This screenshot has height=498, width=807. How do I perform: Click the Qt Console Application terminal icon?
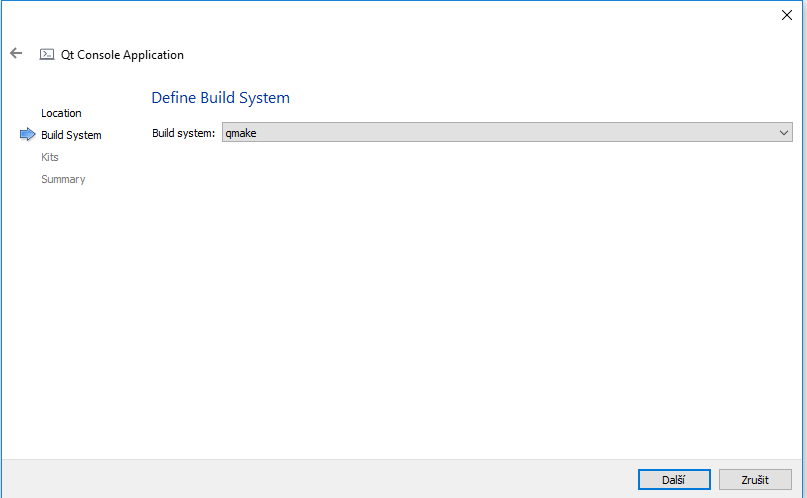coord(47,55)
